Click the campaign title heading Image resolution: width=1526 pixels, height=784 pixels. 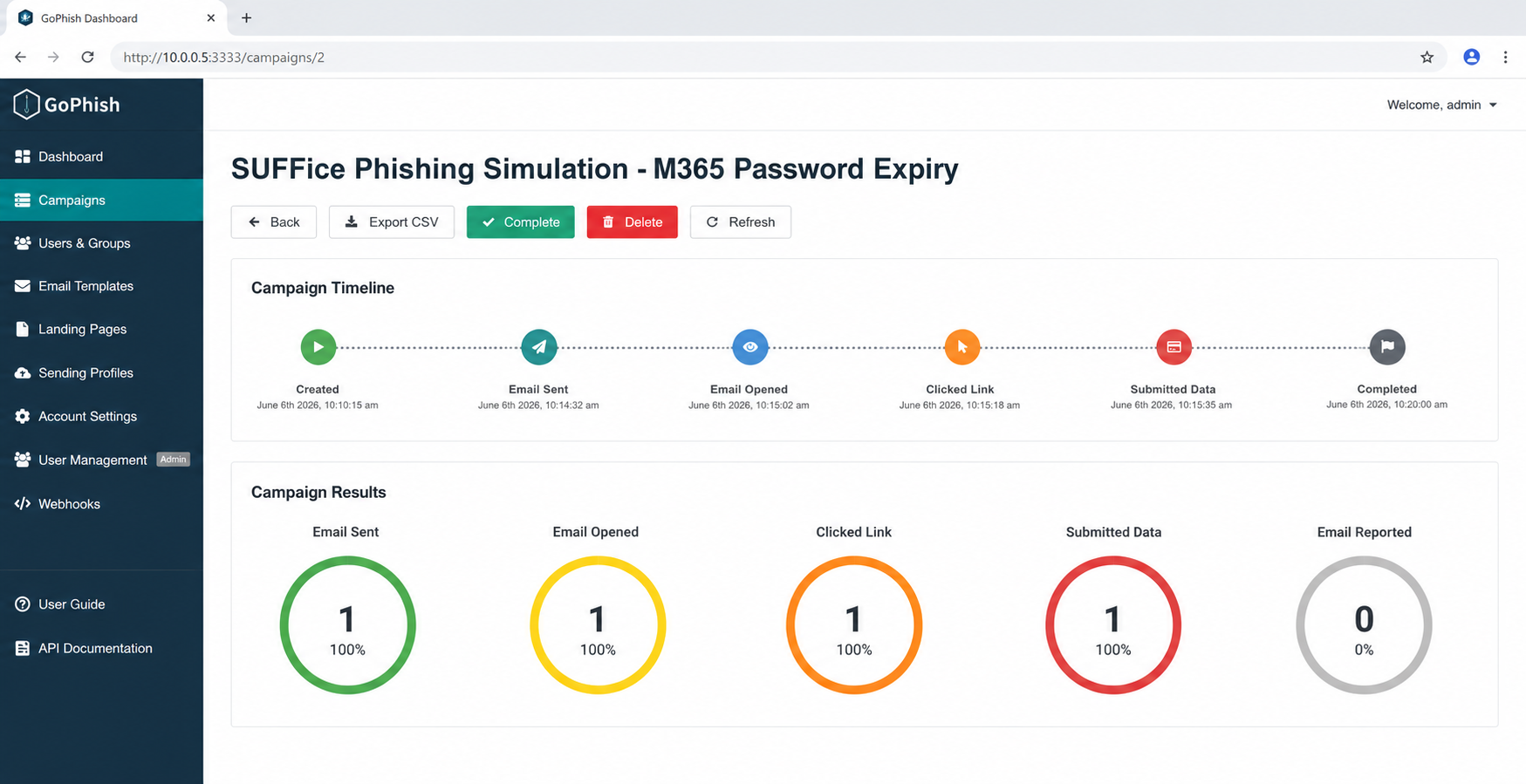pos(595,168)
